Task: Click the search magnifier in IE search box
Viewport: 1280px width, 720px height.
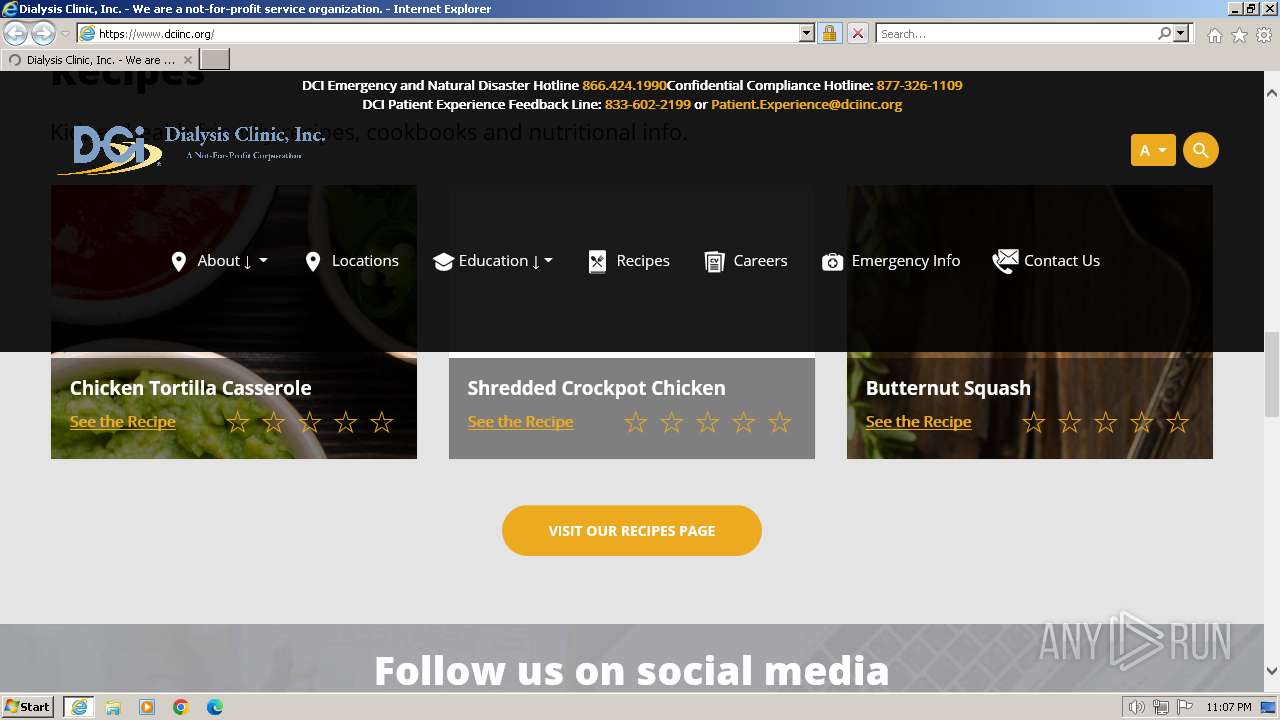Action: tap(1164, 33)
